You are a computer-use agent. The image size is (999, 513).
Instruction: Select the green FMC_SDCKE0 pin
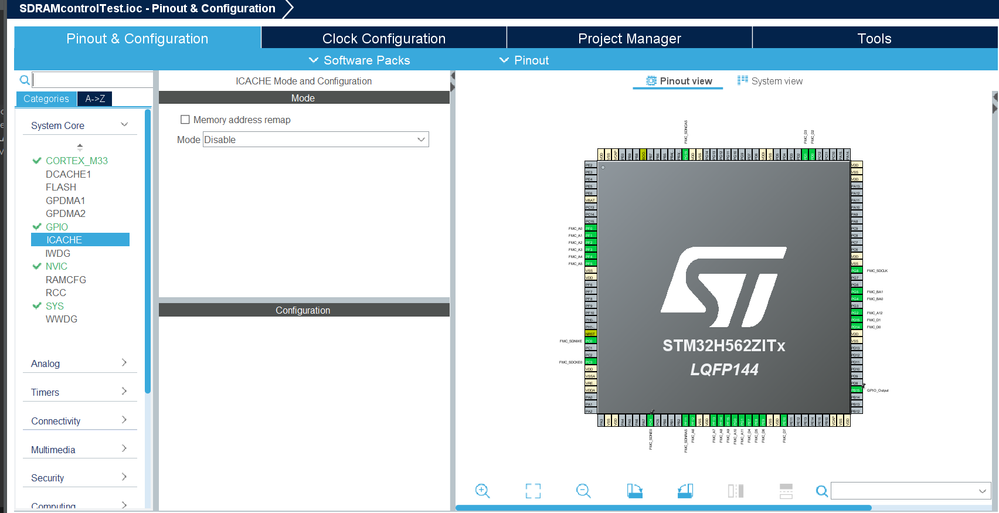591,362
